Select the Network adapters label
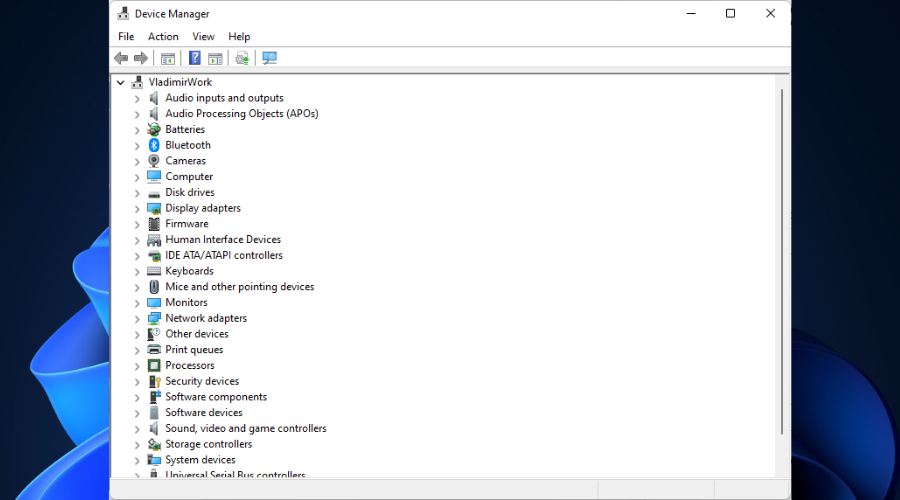900x500 pixels. coord(206,318)
